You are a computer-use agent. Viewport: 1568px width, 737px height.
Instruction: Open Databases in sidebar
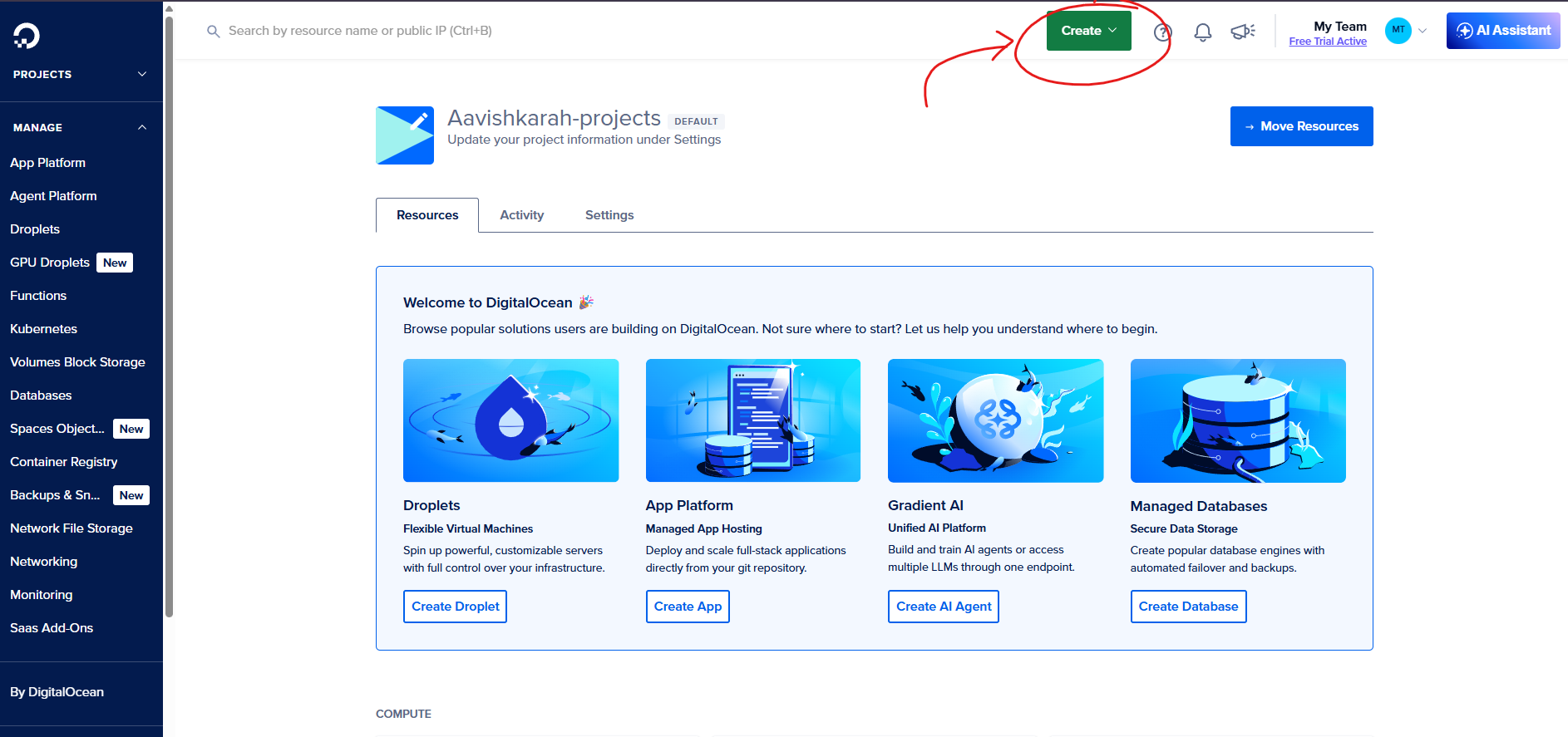(41, 396)
